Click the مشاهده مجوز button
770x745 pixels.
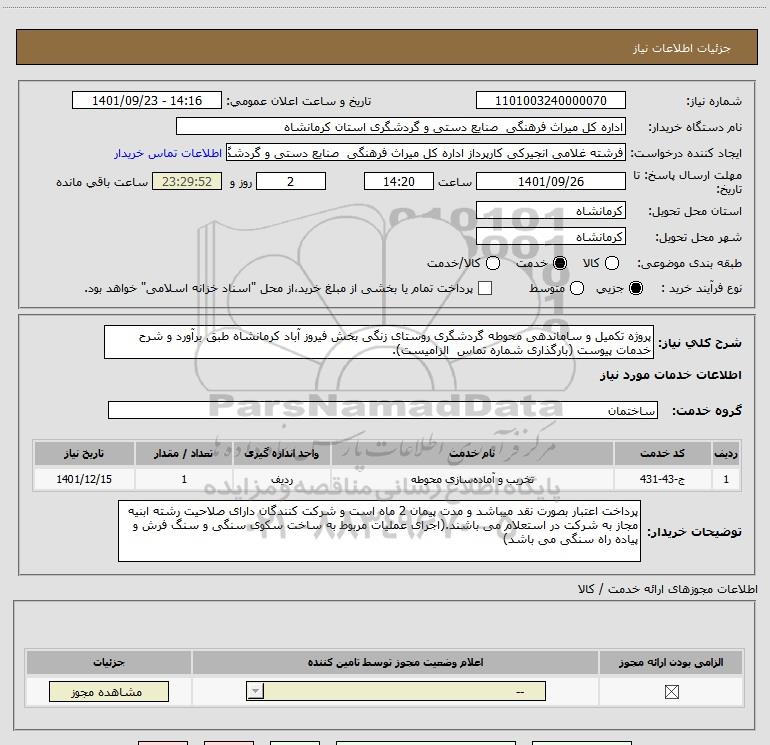[x=109, y=691]
